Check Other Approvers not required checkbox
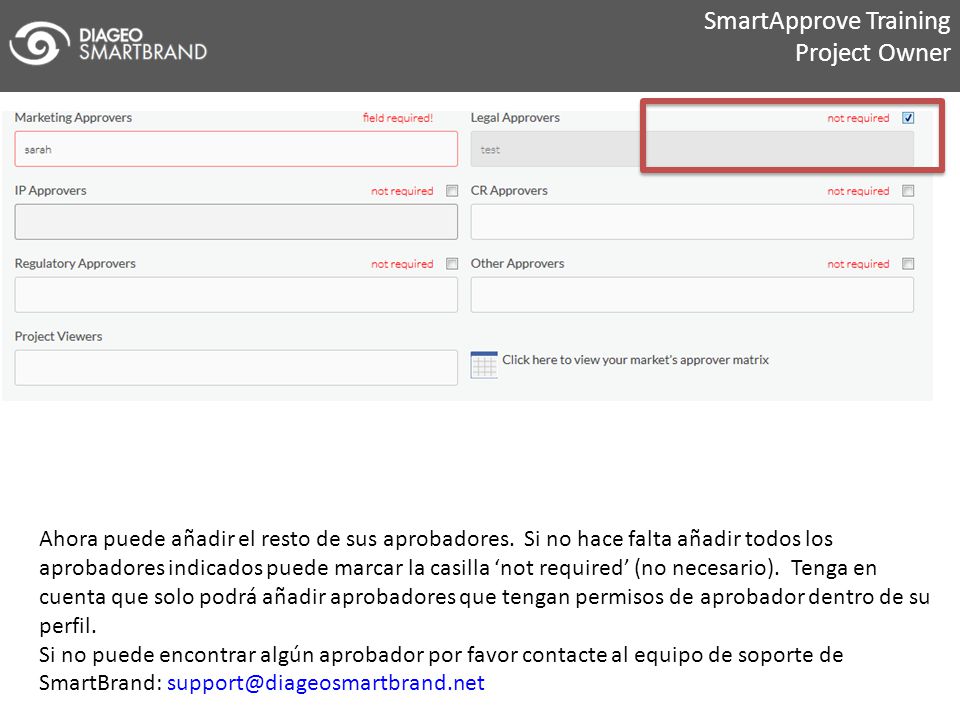Screen dimensions: 960x720 (x=908, y=263)
